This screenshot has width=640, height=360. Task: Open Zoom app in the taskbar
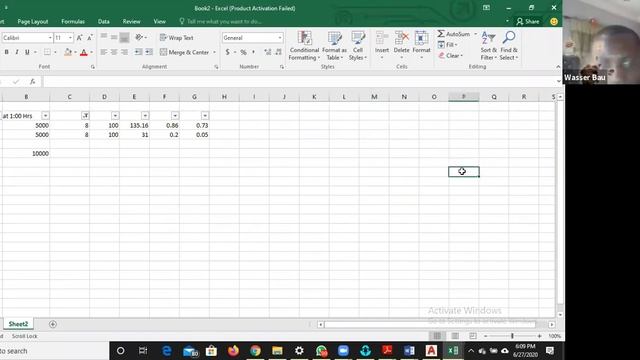pyautogui.click(x=343, y=351)
